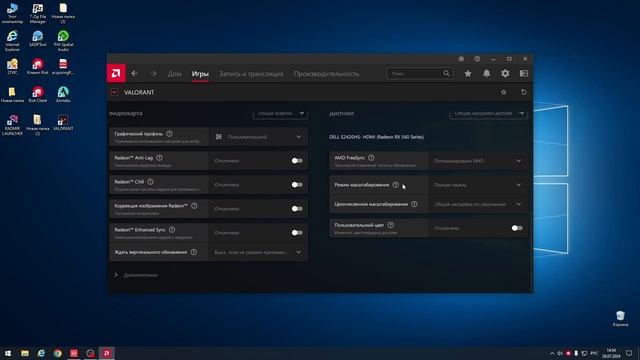This screenshot has height=360, width=640.
Task: Open settings gear in AMD software
Action: (x=505, y=73)
